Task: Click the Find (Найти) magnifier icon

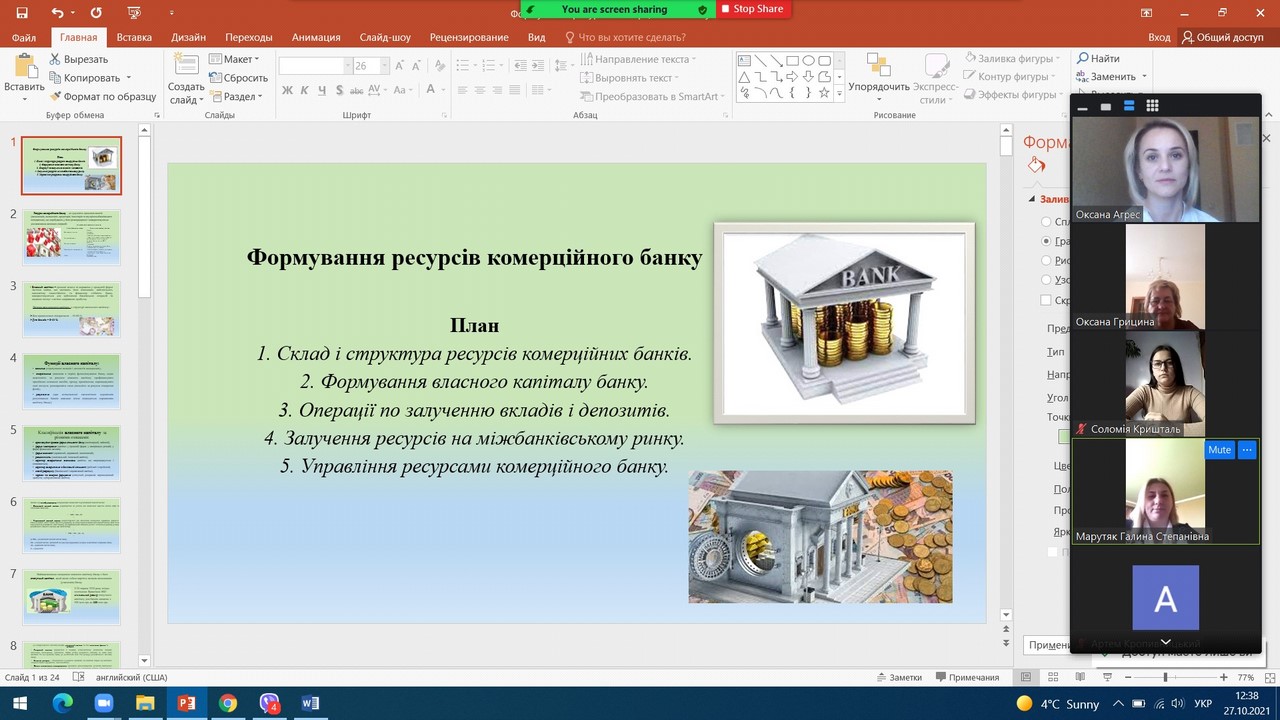Action: click(x=1083, y=59)
